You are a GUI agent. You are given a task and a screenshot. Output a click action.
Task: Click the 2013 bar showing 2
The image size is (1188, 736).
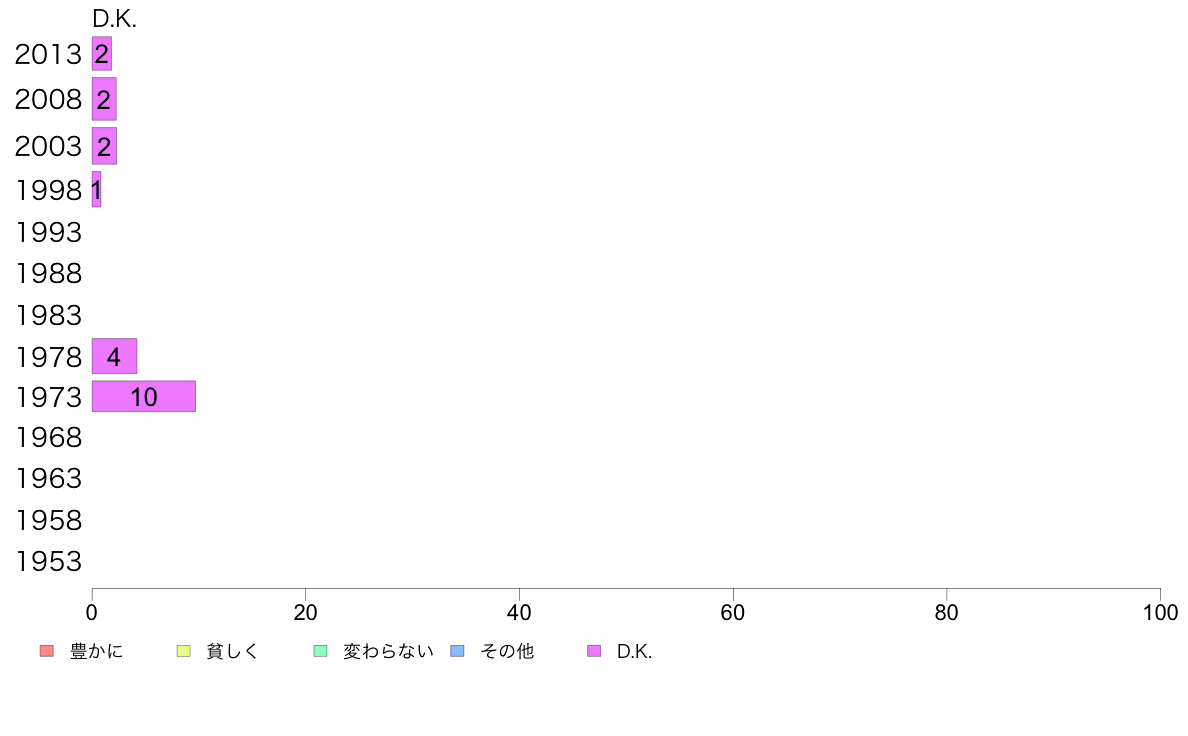(x=102, y=54)
